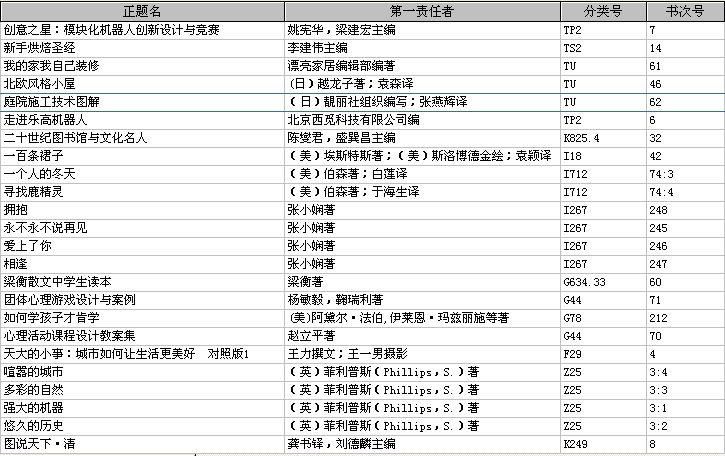Screen dimensions: 725x456
Task: Select author cell 北京西觅科技有限公司编
Action: point(422,120)
